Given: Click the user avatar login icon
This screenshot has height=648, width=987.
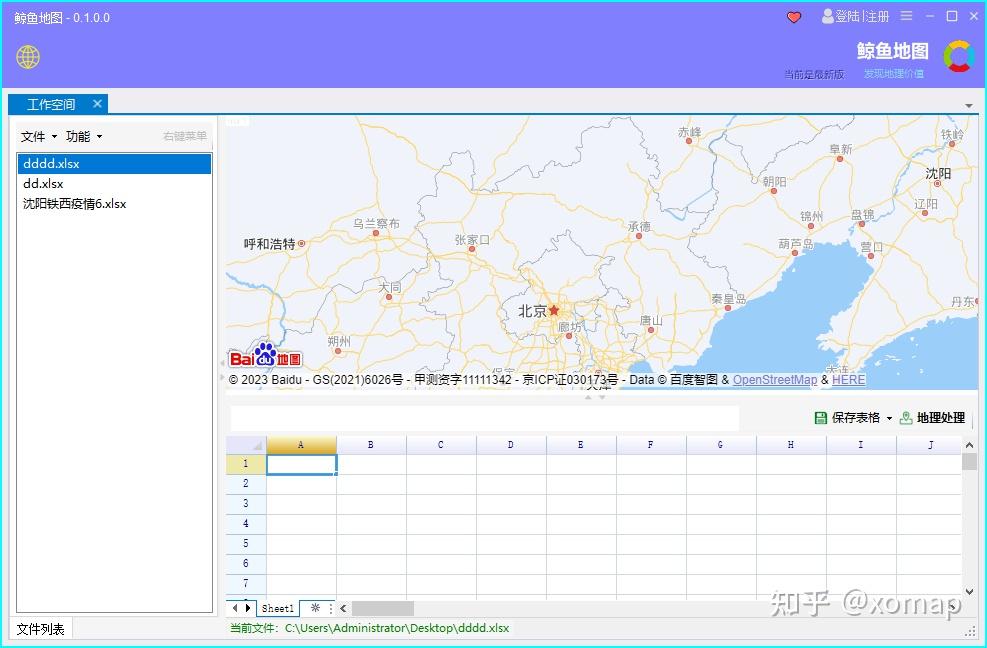Looking at the screenshot, I should pos(827,16).
